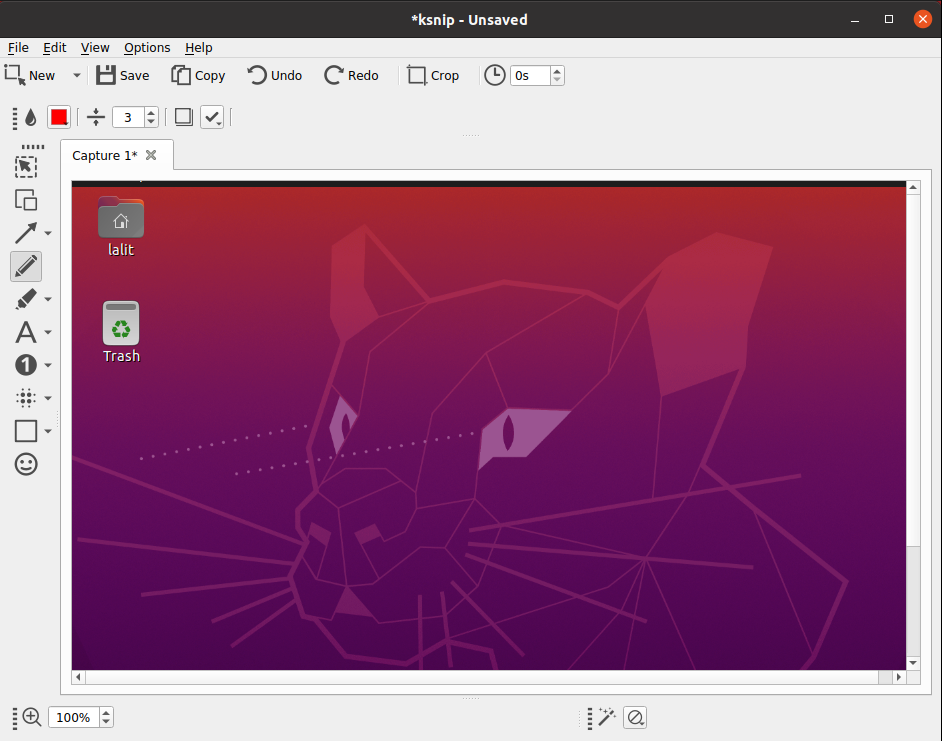Select the Pen annotation tool
942x741 pixels.
click(x=25, y=266)
